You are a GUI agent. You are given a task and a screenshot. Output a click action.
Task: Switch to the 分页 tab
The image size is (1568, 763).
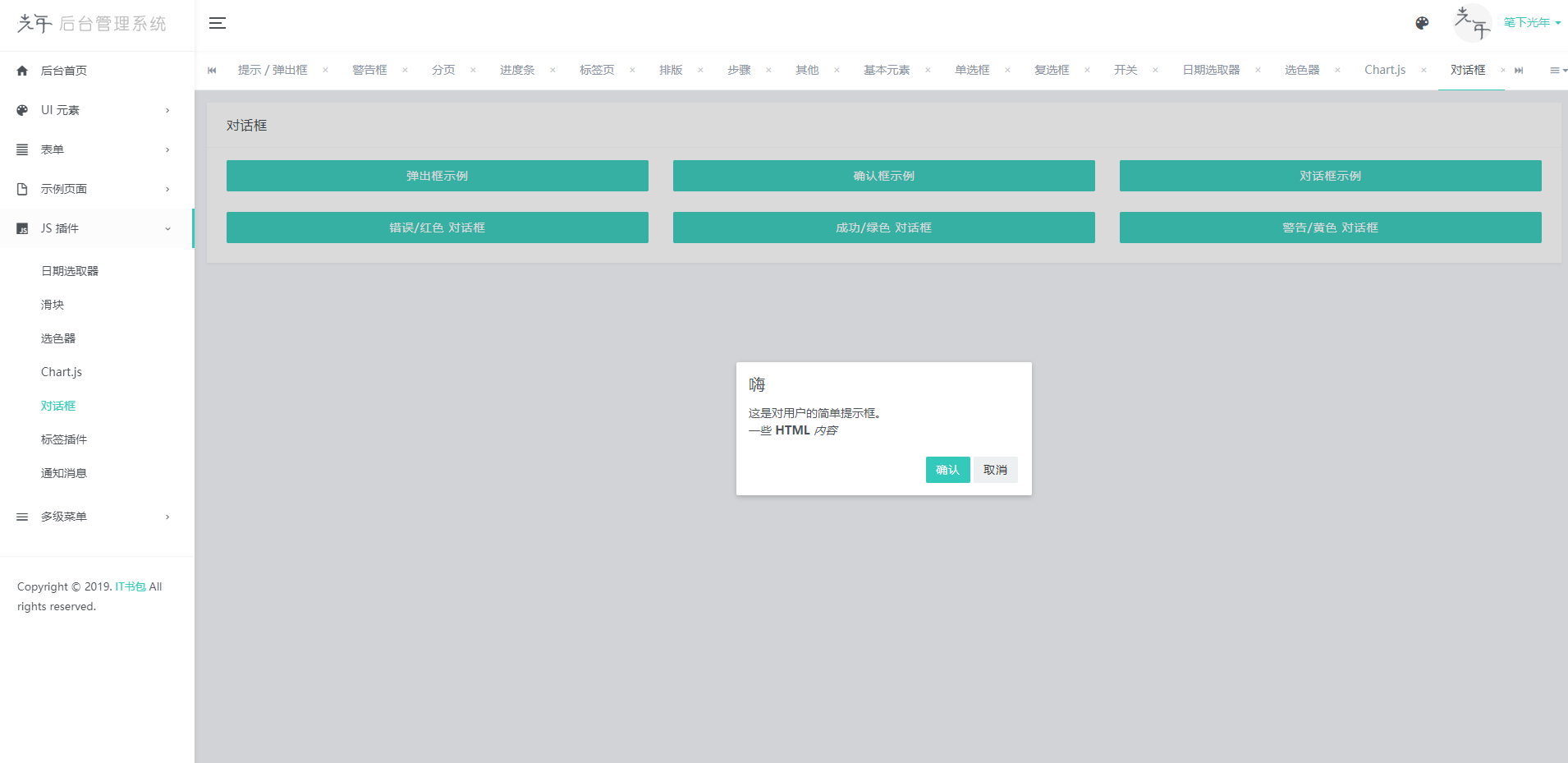pyautogui.click(x=443, y=70)
